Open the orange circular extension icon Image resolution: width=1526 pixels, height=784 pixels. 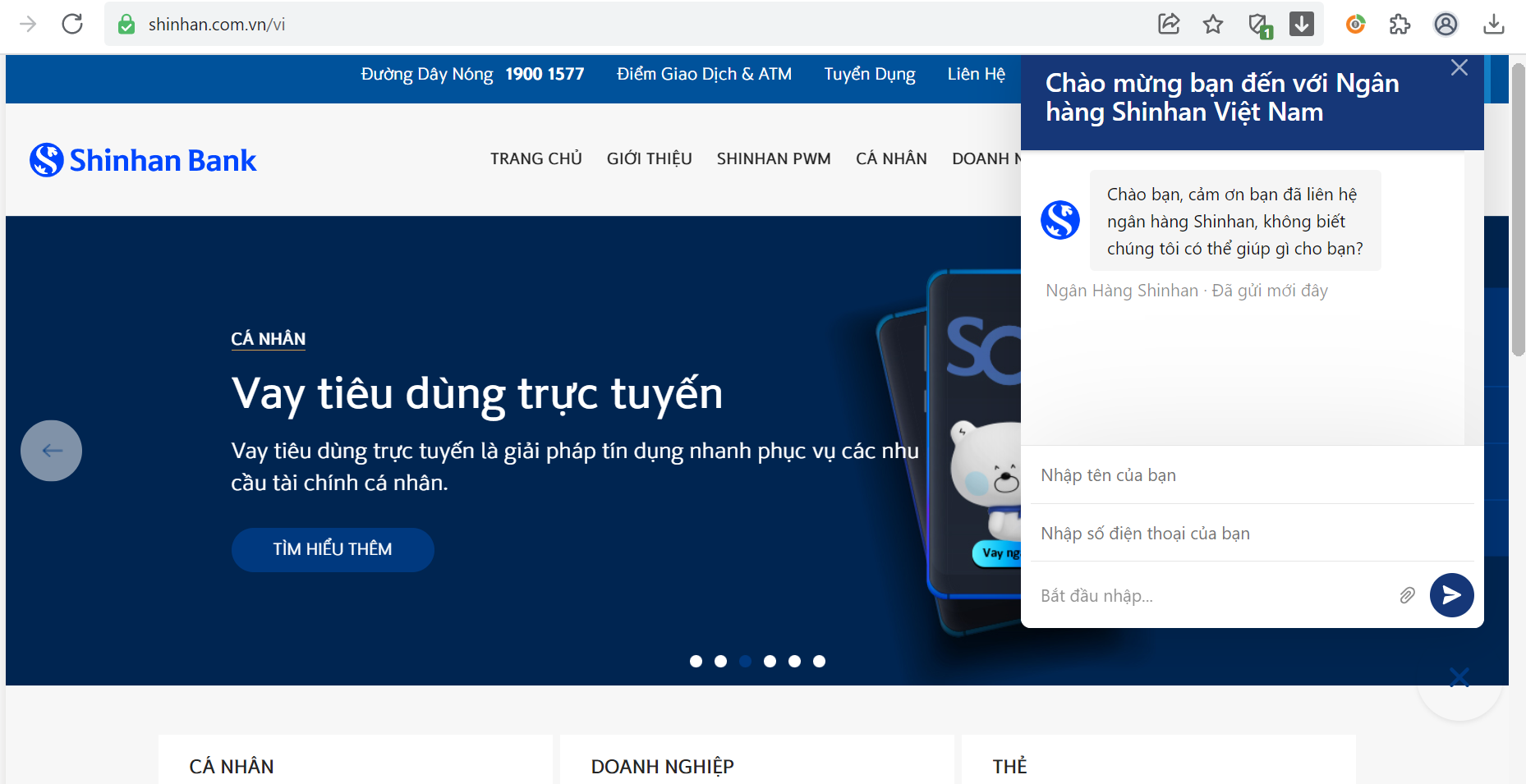tap(1356, 25)
